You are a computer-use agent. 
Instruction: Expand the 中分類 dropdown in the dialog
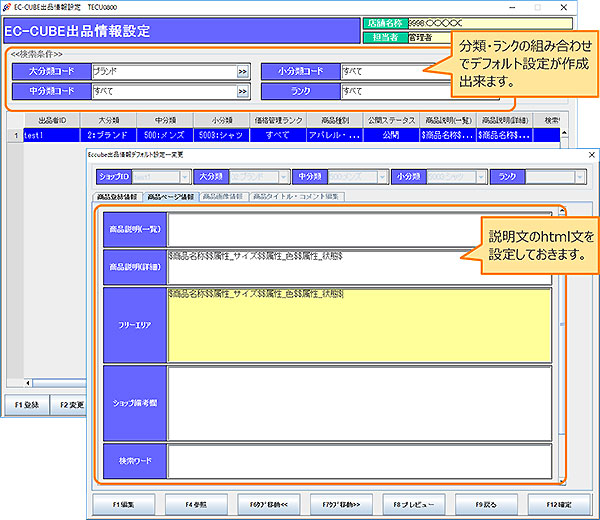(379, 176)
